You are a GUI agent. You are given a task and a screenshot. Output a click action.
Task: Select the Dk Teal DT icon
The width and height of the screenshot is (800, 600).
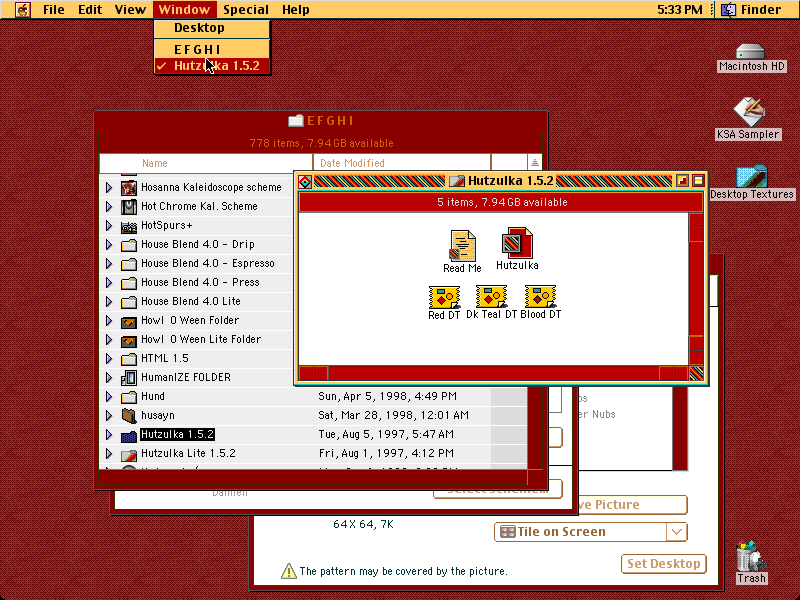[491, 296]
